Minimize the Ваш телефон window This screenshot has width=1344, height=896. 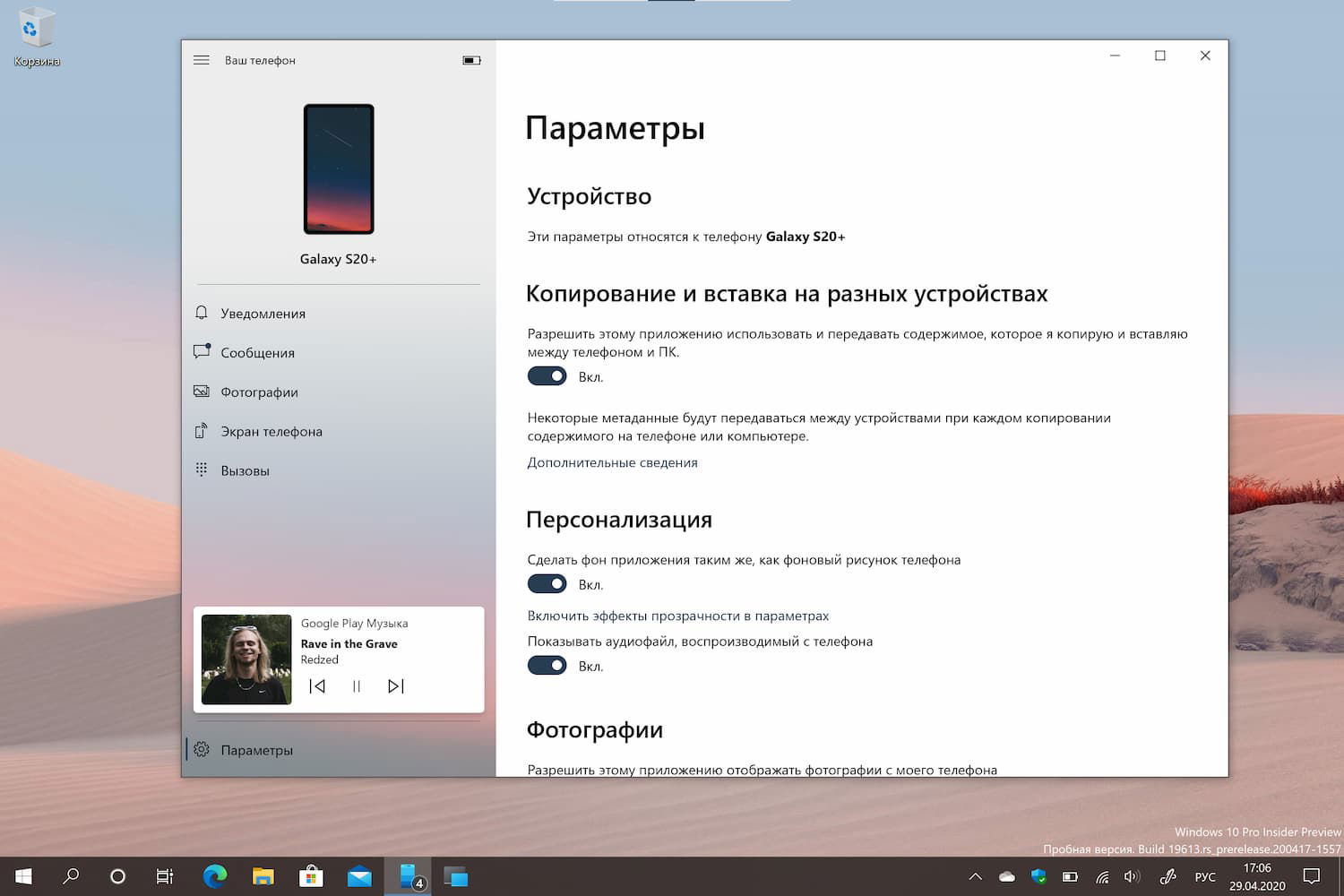click(x=1116, y=56)
